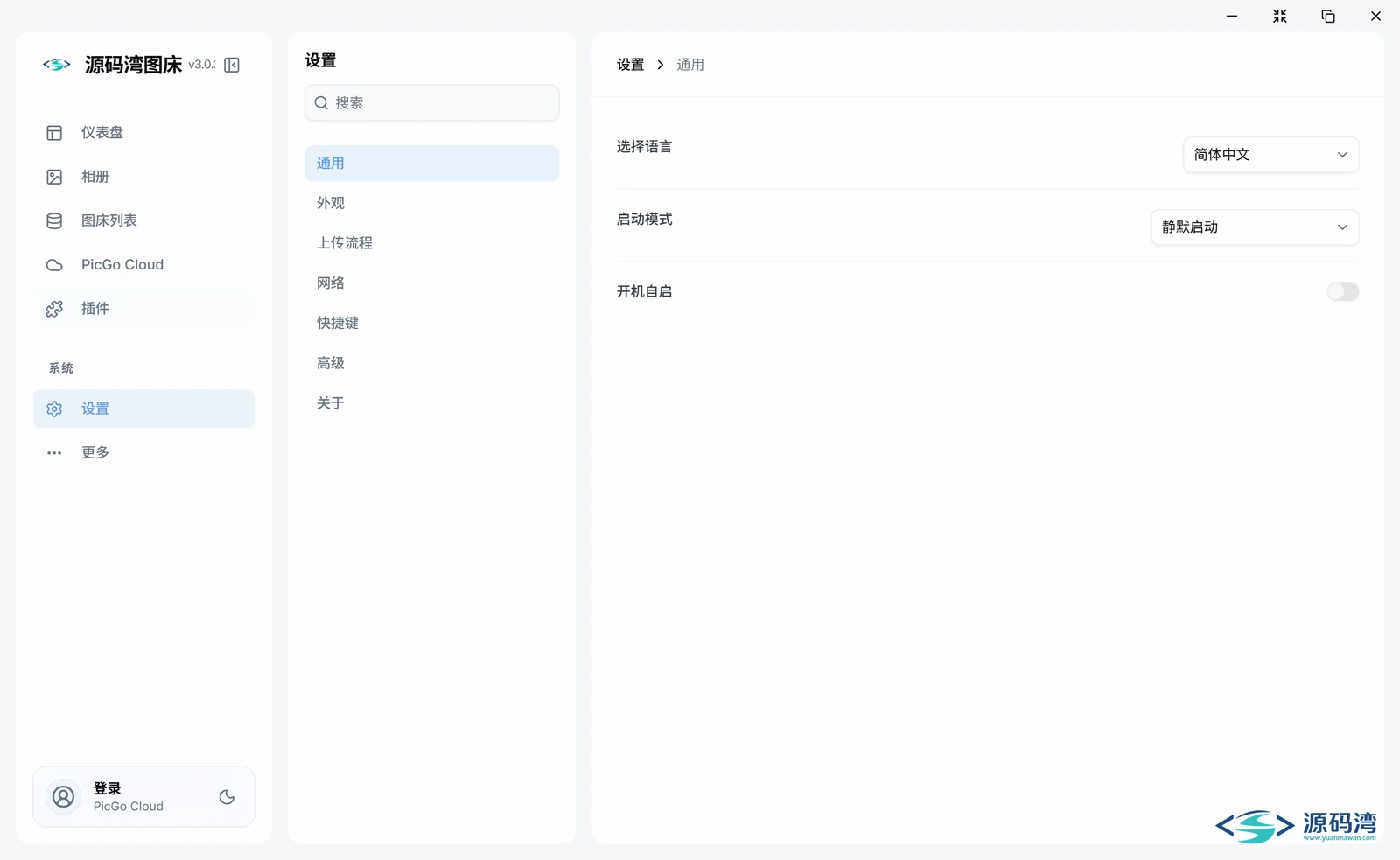Click the v3.0 version label
The height and width of the screenshot is (860, 1400).
[201, 65]
